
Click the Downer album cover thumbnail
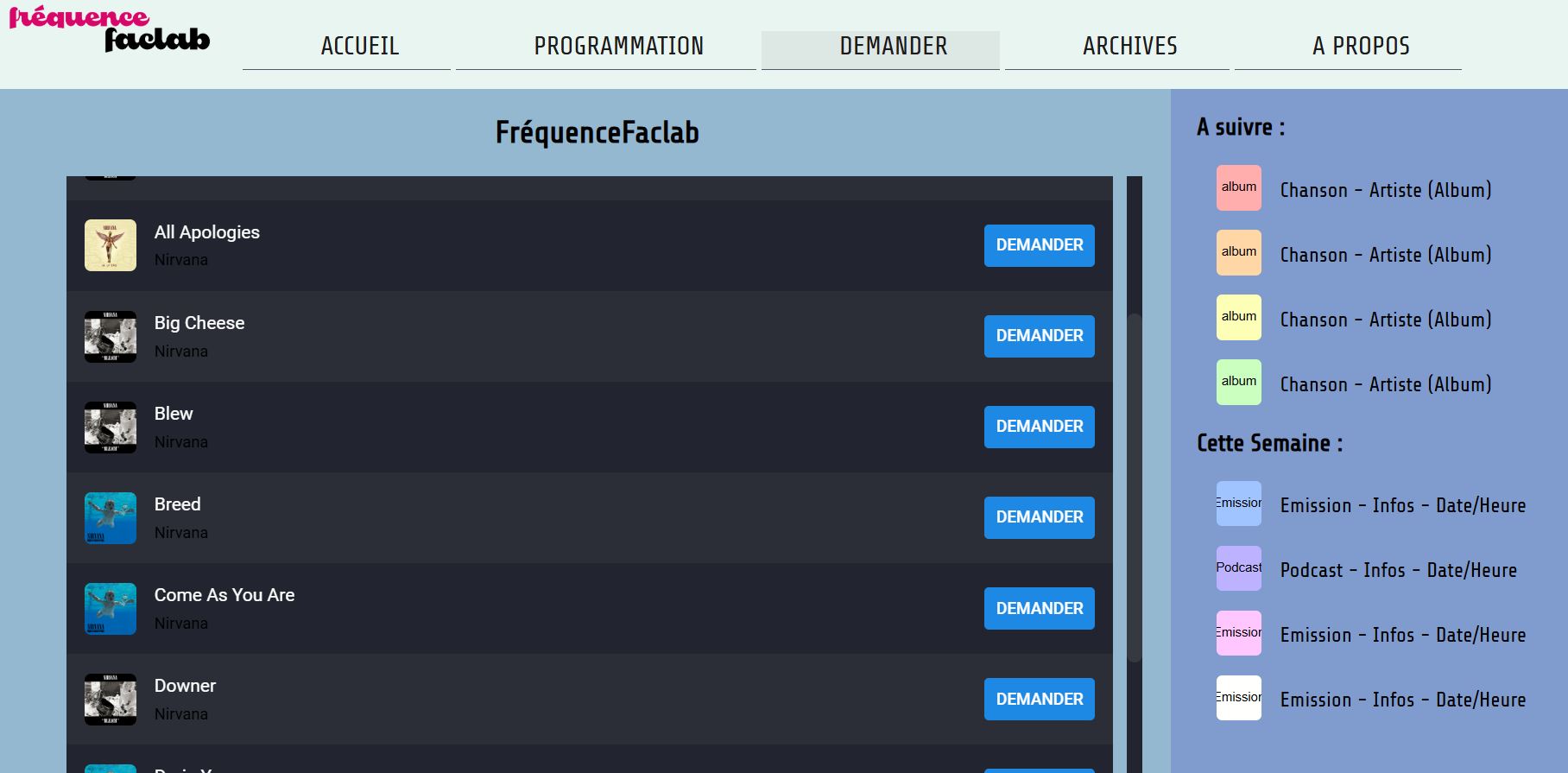pyautogui.click(x=111, y=699)
